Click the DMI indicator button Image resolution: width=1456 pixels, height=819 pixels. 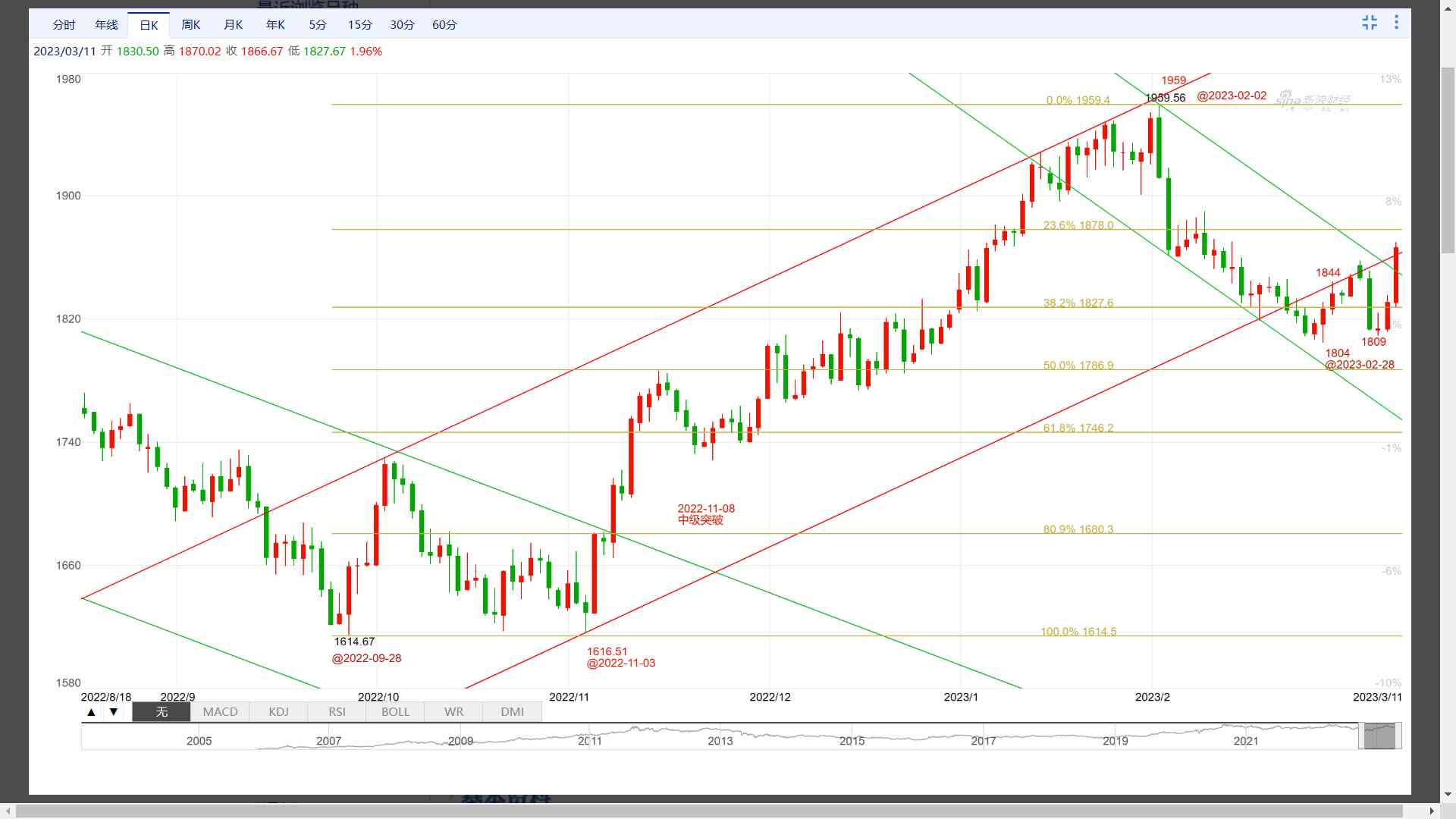coord(512,712)
